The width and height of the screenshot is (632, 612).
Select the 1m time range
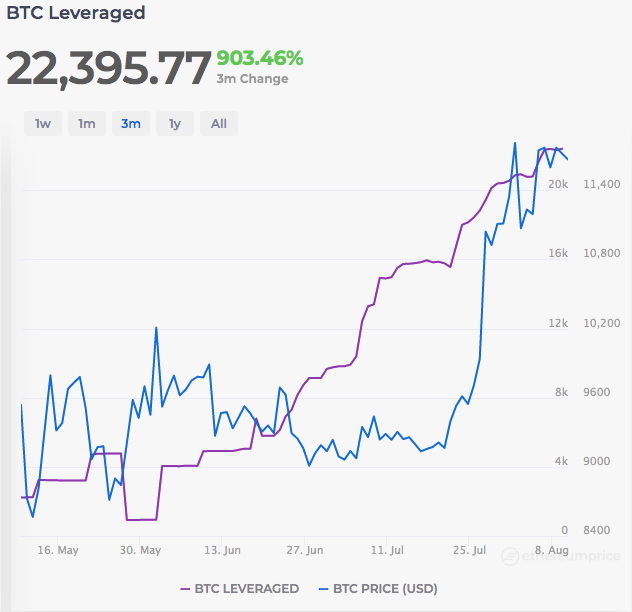click(x=87, y=123)
